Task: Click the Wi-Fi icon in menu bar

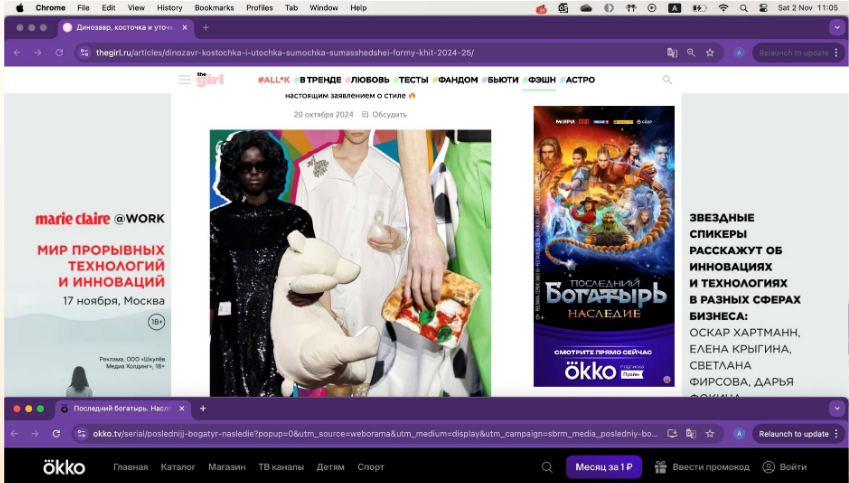Action: coord(723,8)
